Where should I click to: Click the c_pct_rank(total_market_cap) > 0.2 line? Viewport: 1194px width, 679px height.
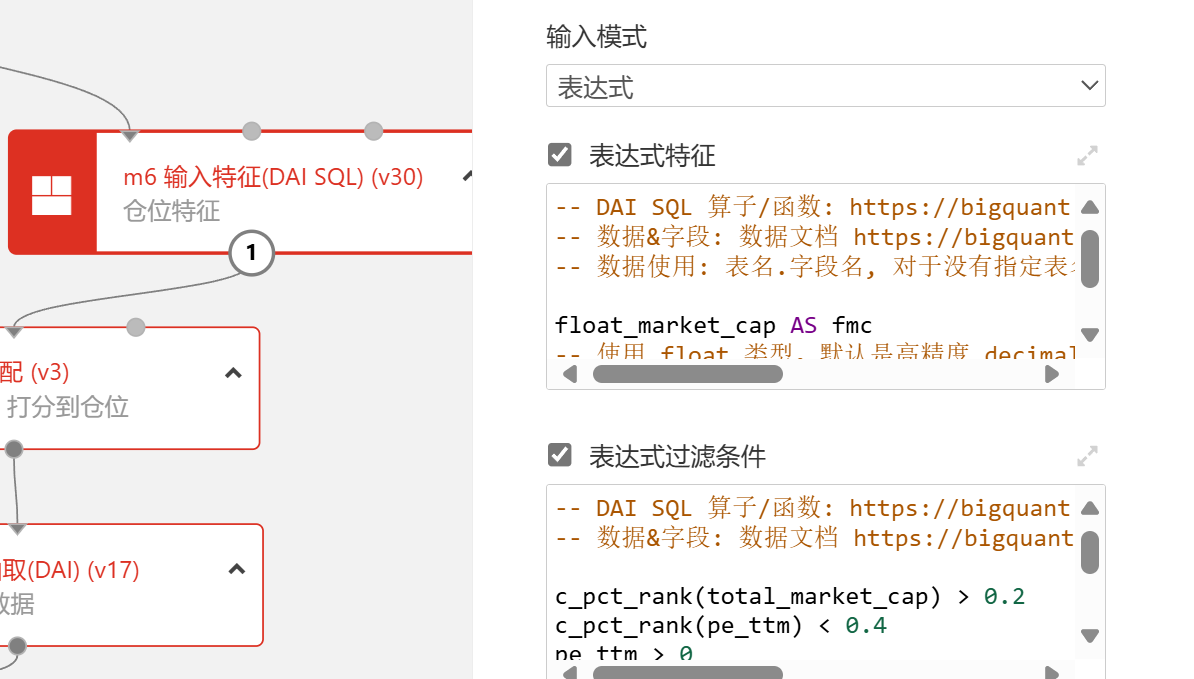[790, 596]
